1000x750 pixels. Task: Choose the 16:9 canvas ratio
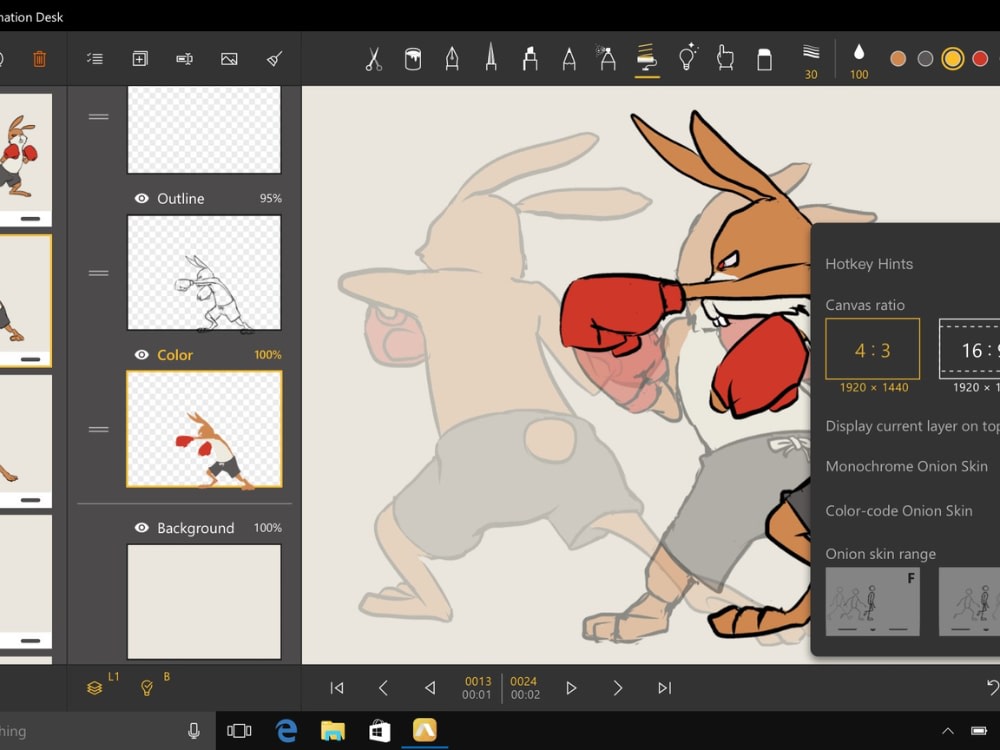click(969, 349)
